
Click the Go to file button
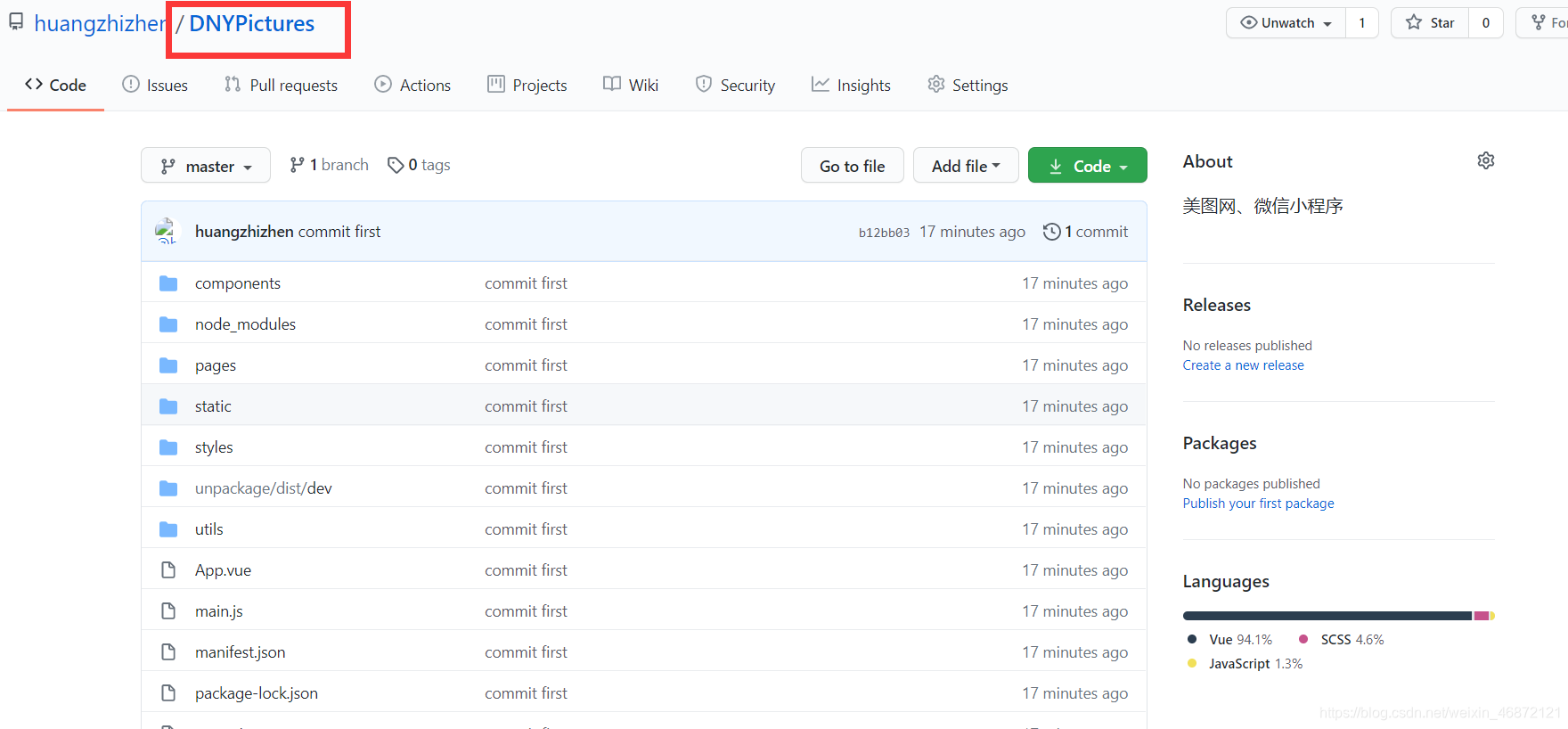(x=853, y=166)
